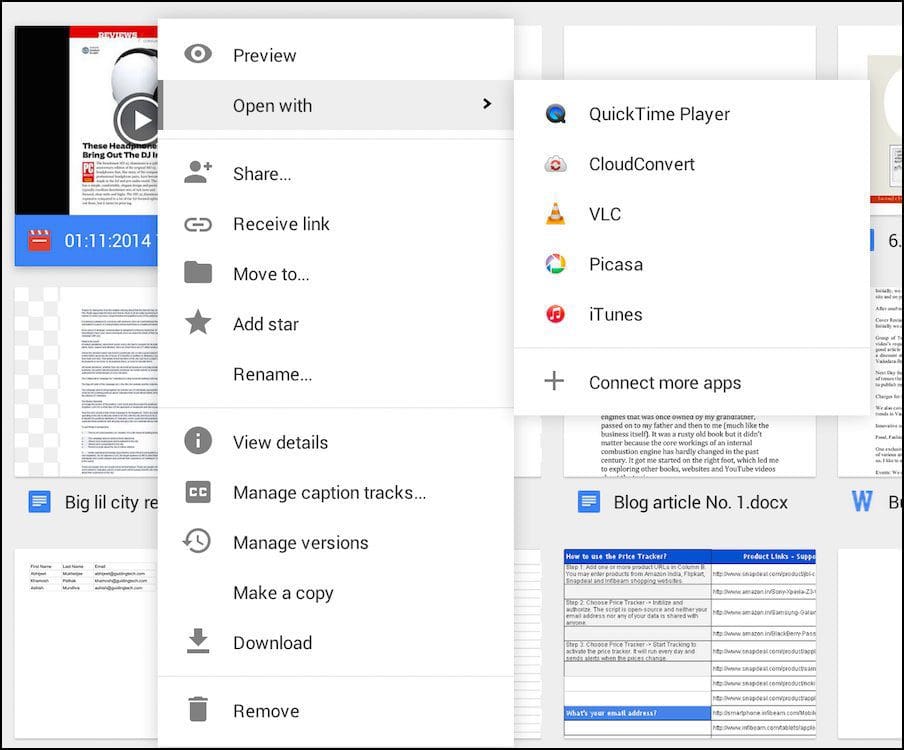Click the plus icon for more apps
904x750 pixels.
click(x=554, y=381)
